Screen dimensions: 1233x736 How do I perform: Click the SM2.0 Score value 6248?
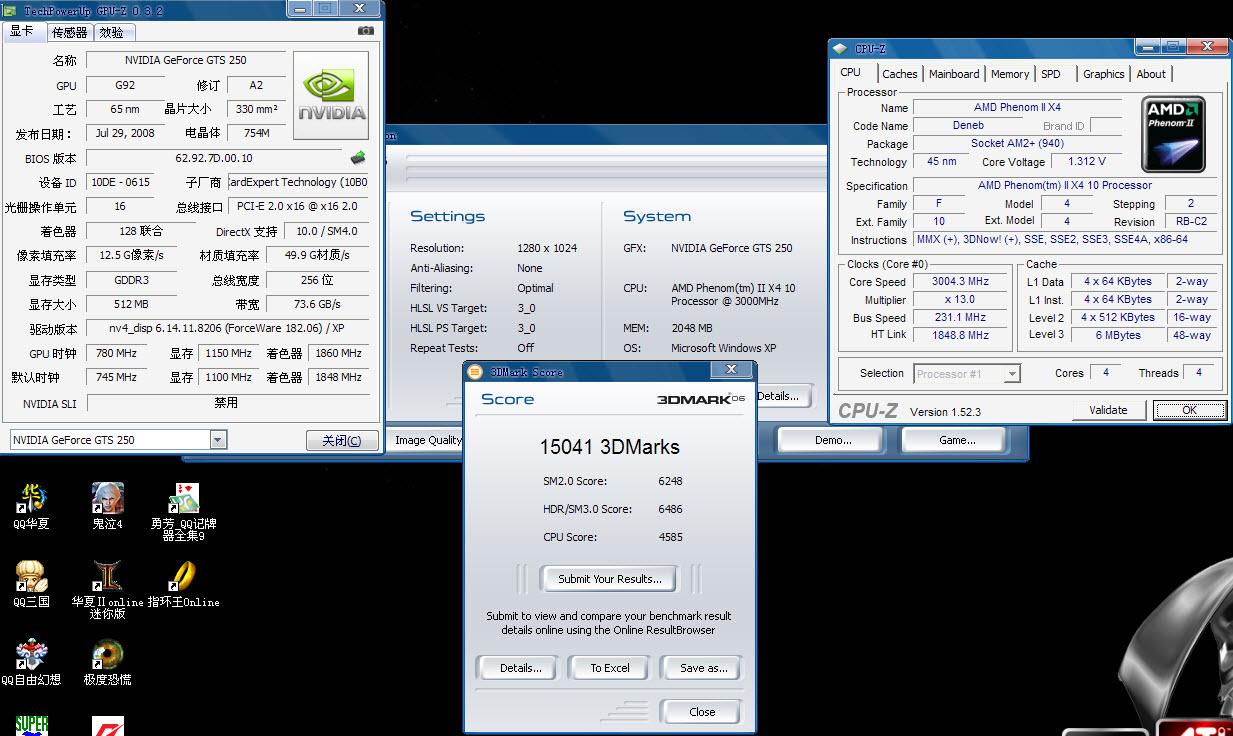[670, 481]
